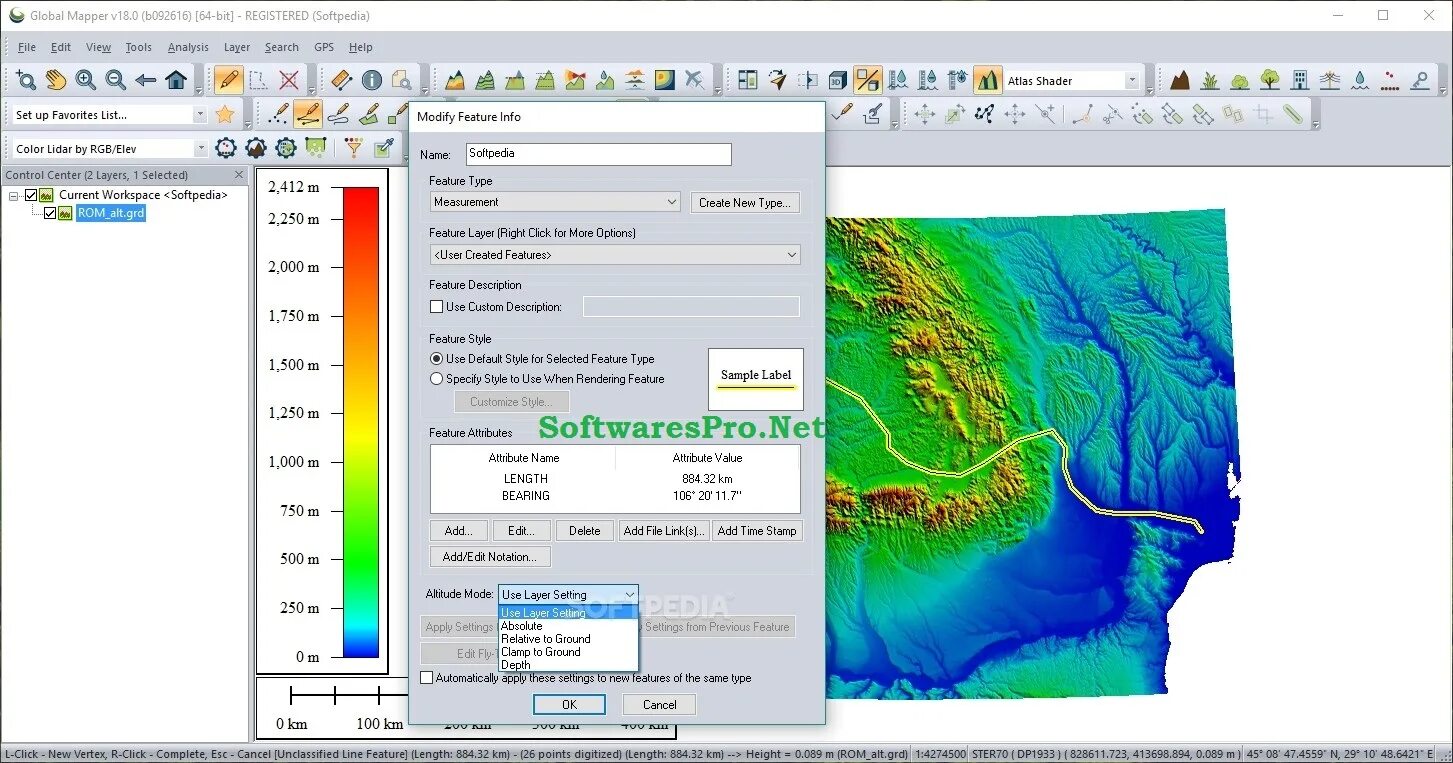
Task: Select the Zoom In magnifier tool
Action: tap(86, 80)
